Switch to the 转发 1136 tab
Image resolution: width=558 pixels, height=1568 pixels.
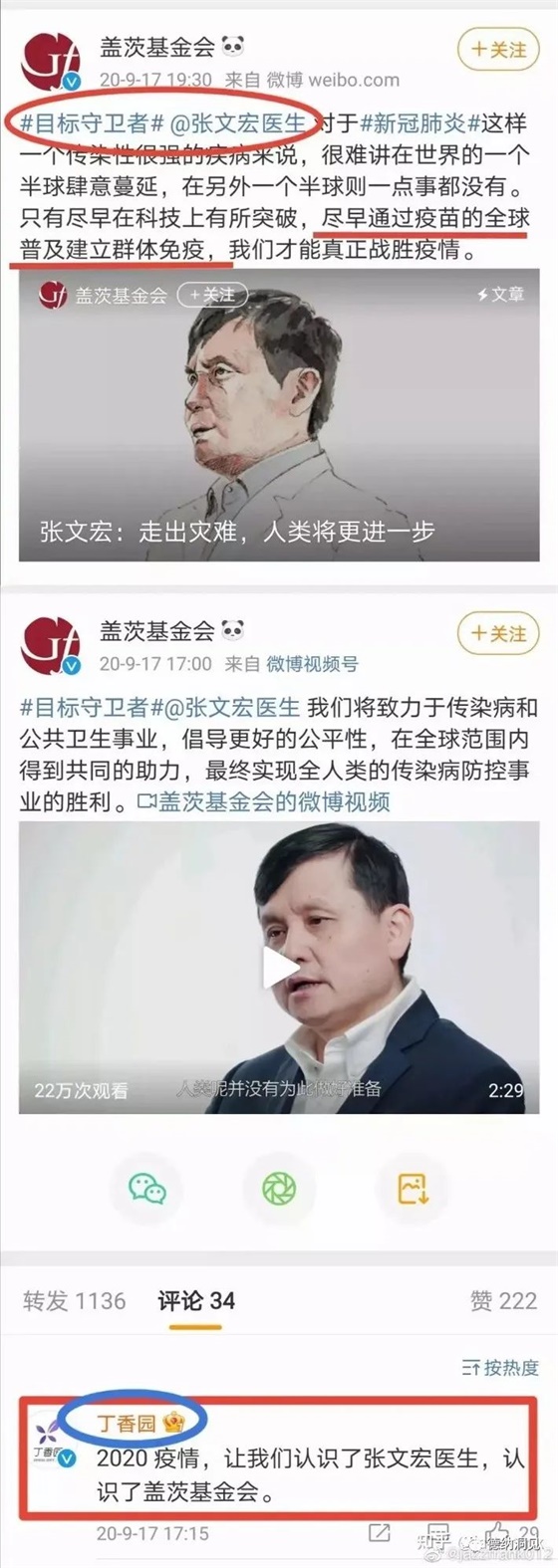click(x=74, y=1300)
